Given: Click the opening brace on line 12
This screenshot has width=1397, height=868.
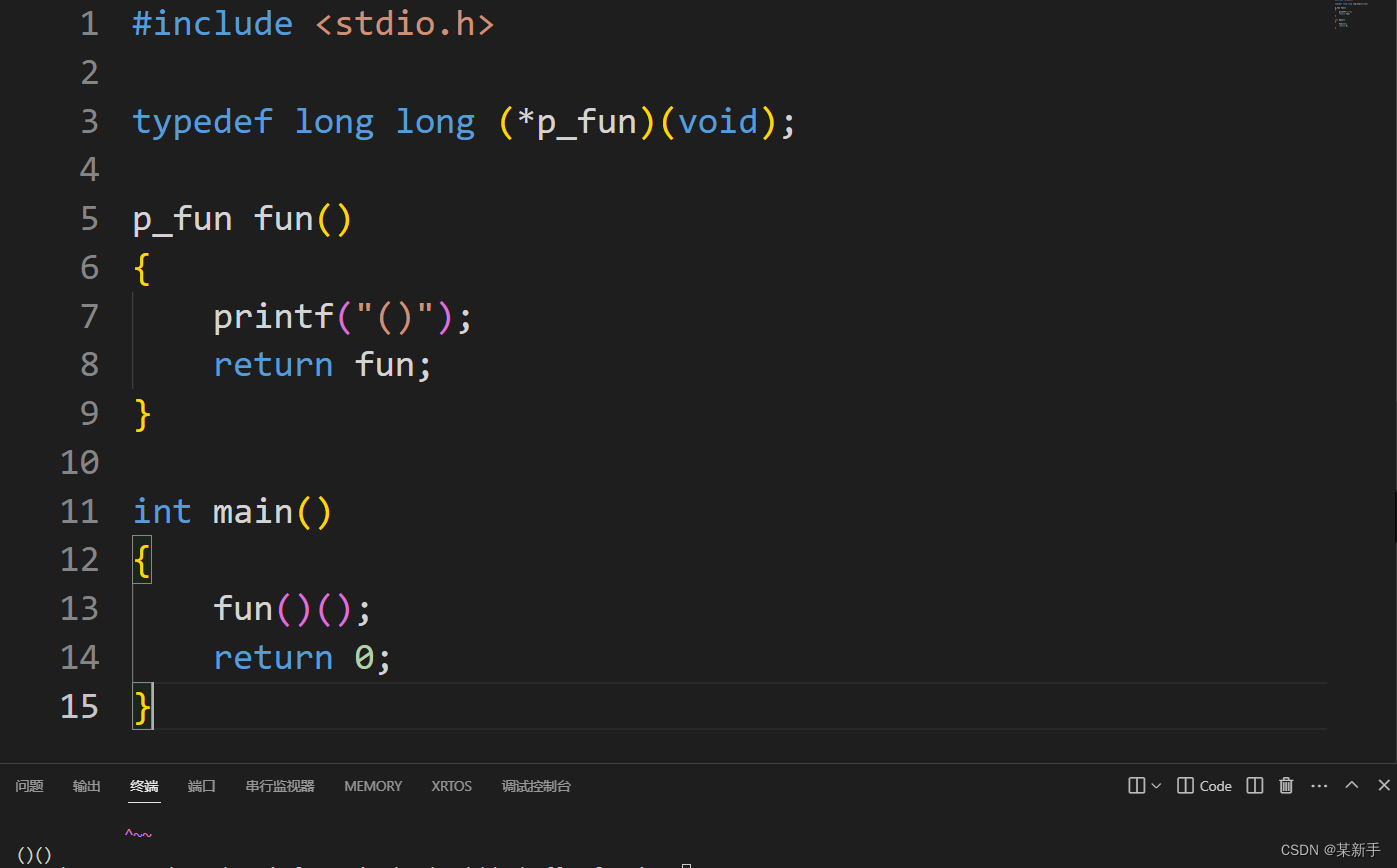Looking at the screenshot, I should pos(142,560).
